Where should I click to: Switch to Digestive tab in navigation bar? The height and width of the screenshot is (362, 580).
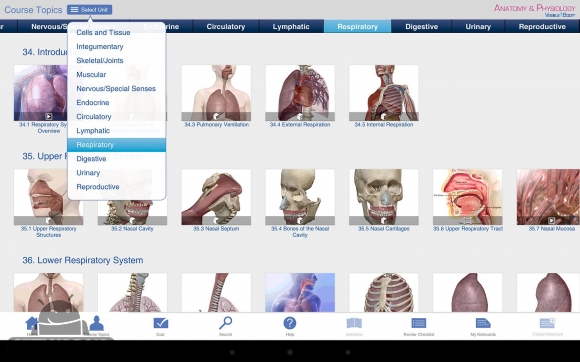[x=421, y=27]
